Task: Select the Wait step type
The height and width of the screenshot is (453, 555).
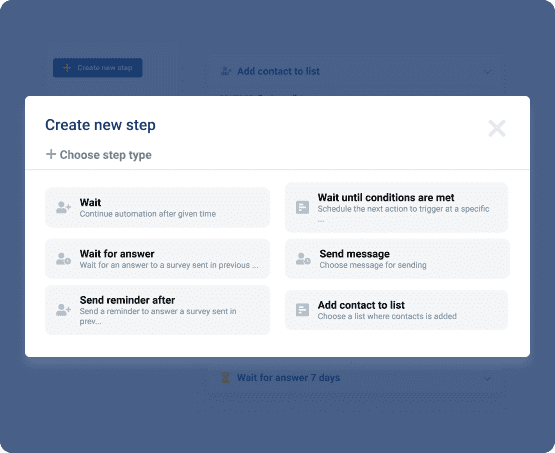Action: tap(158, 207)
